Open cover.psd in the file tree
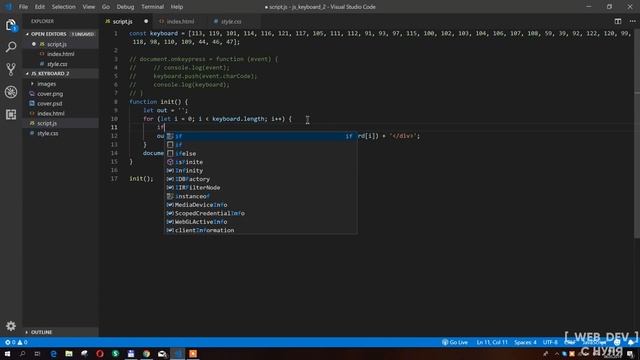 60,103
